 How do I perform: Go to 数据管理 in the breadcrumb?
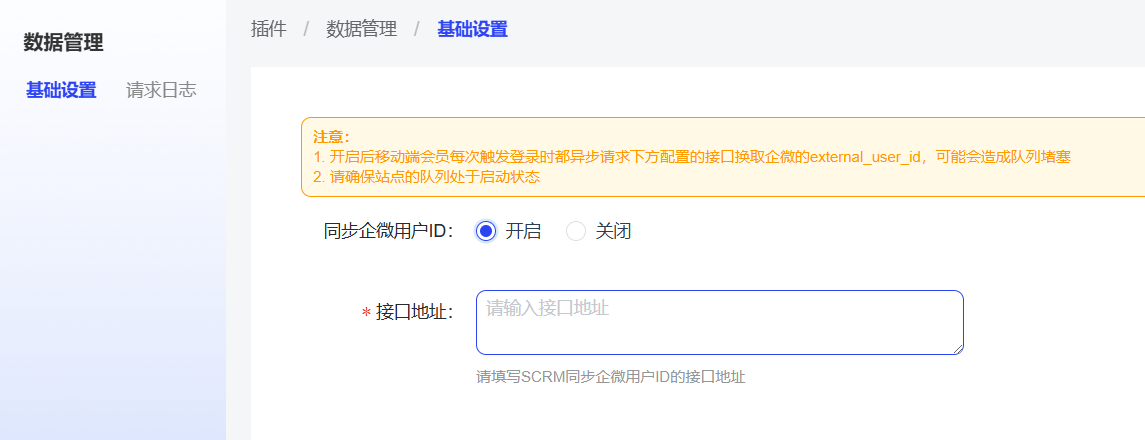361,29
